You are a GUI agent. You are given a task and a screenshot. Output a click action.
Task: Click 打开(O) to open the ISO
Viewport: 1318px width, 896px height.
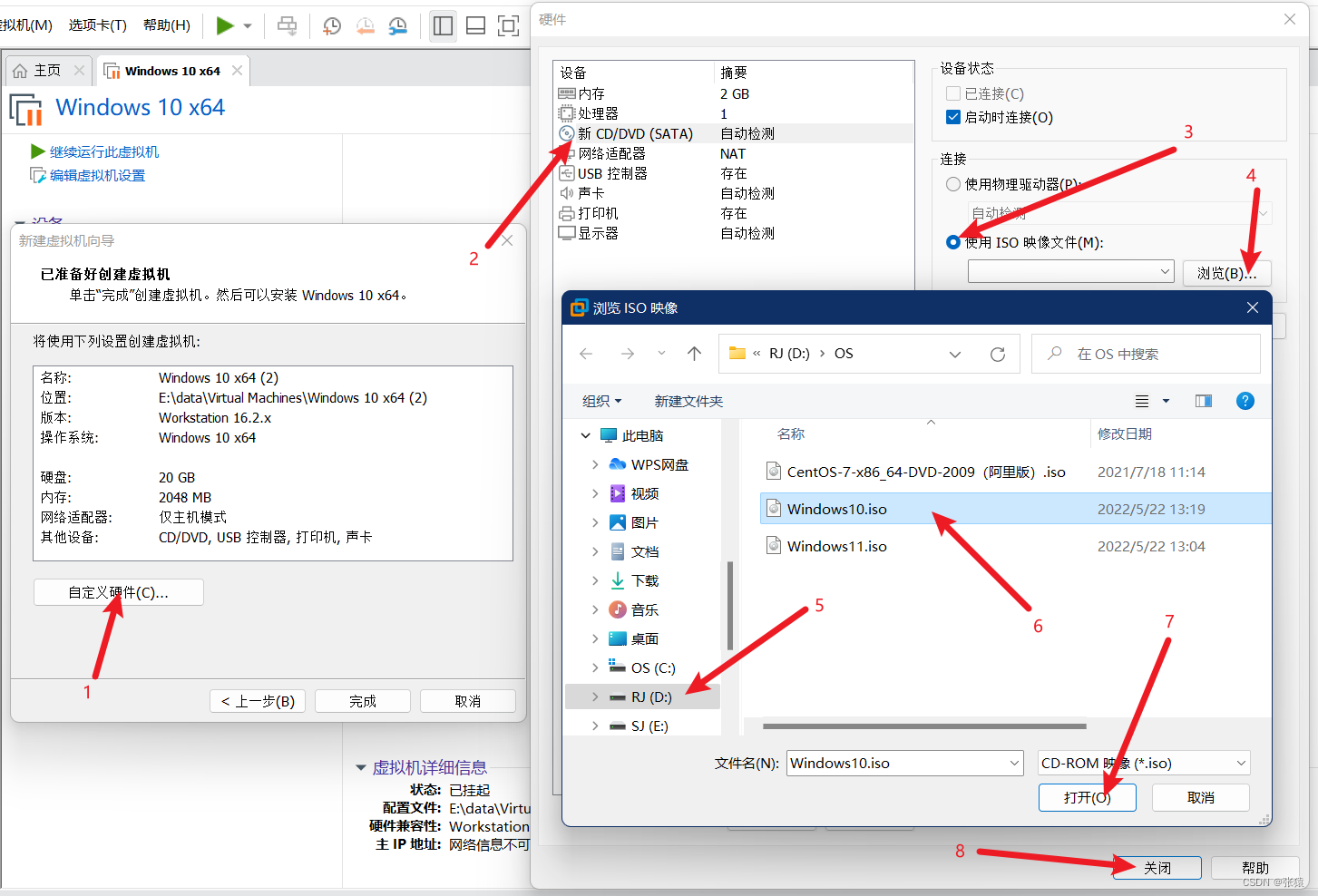point(1088,797)
